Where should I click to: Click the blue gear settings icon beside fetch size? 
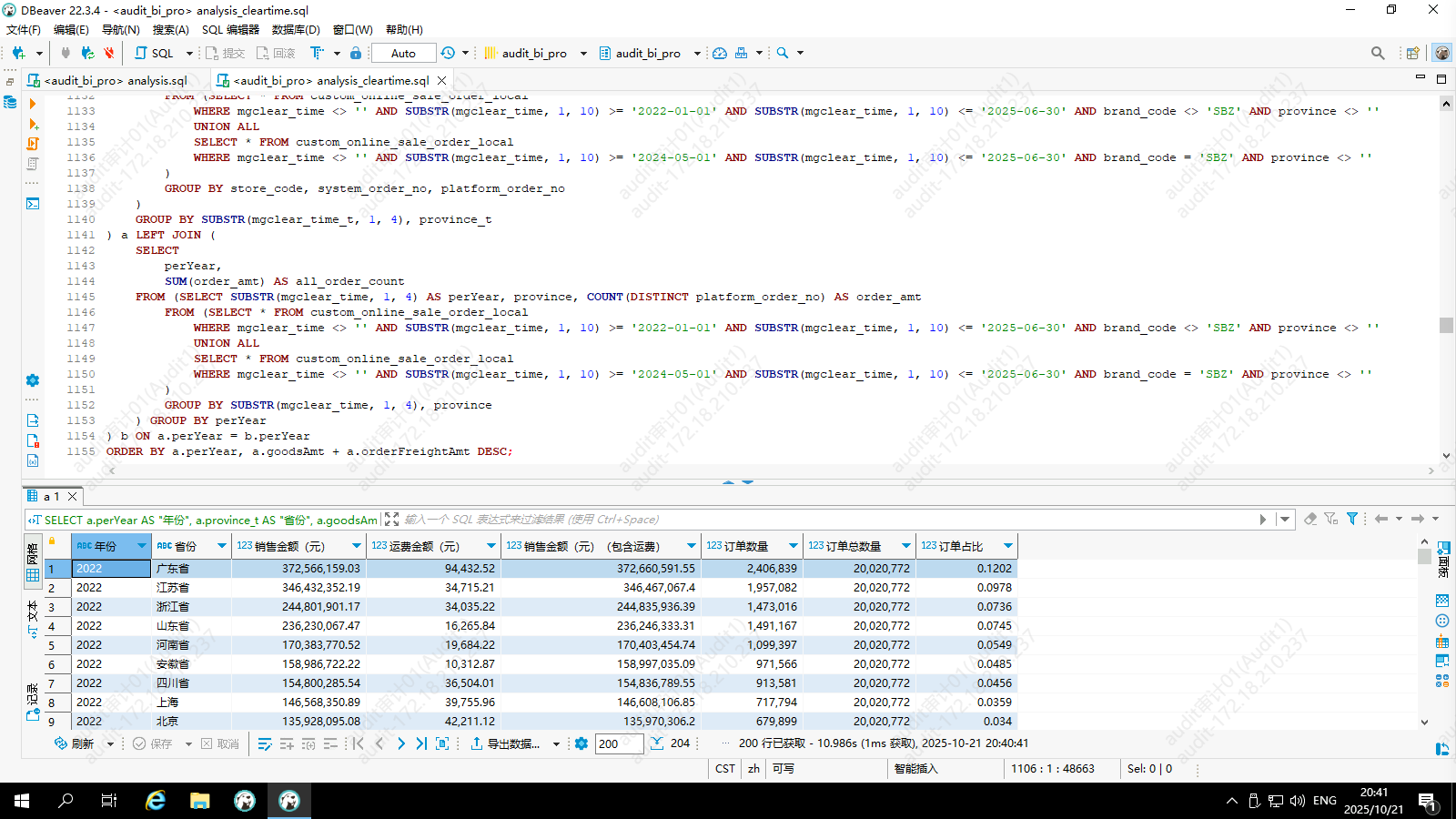[581, 743]
